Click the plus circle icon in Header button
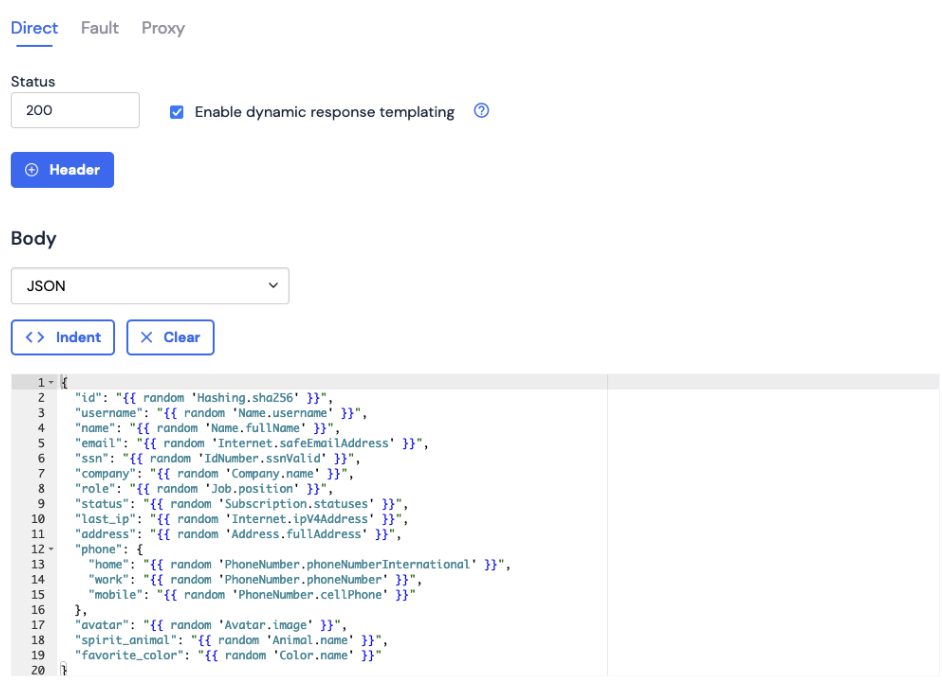This screenshot has height=692, width=942. (32, 170)
